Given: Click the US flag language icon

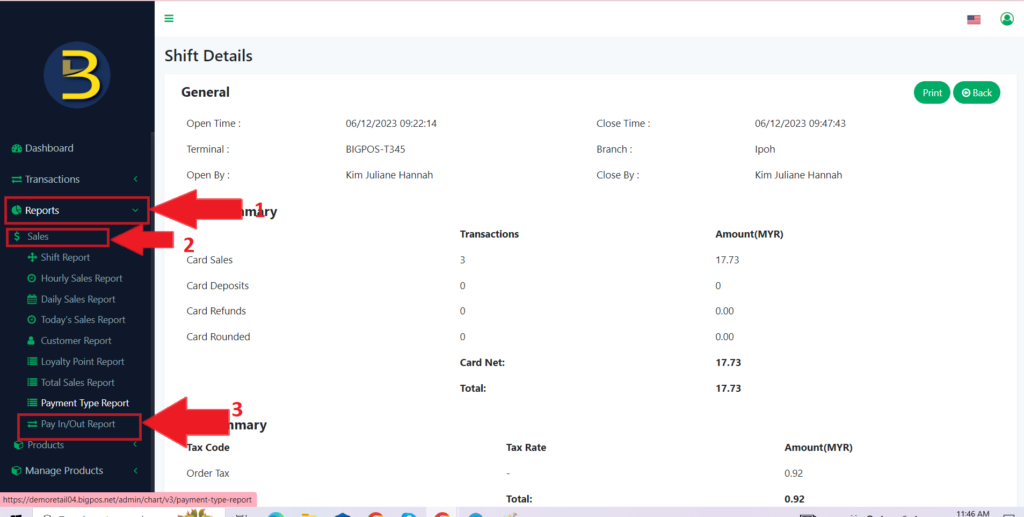Looking at the screenshot, I should click(x=973, y=19).
